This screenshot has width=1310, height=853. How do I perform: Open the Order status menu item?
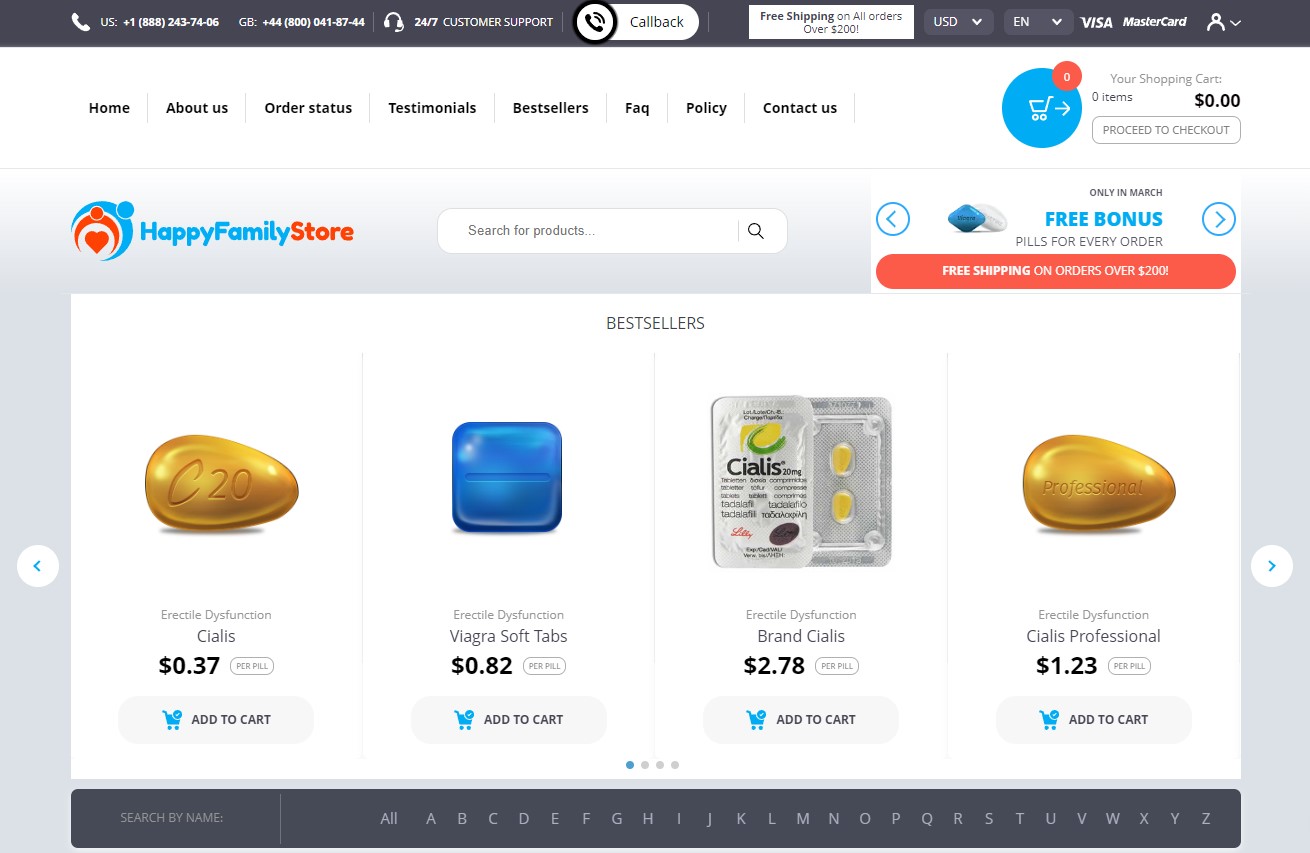(308, 108)
